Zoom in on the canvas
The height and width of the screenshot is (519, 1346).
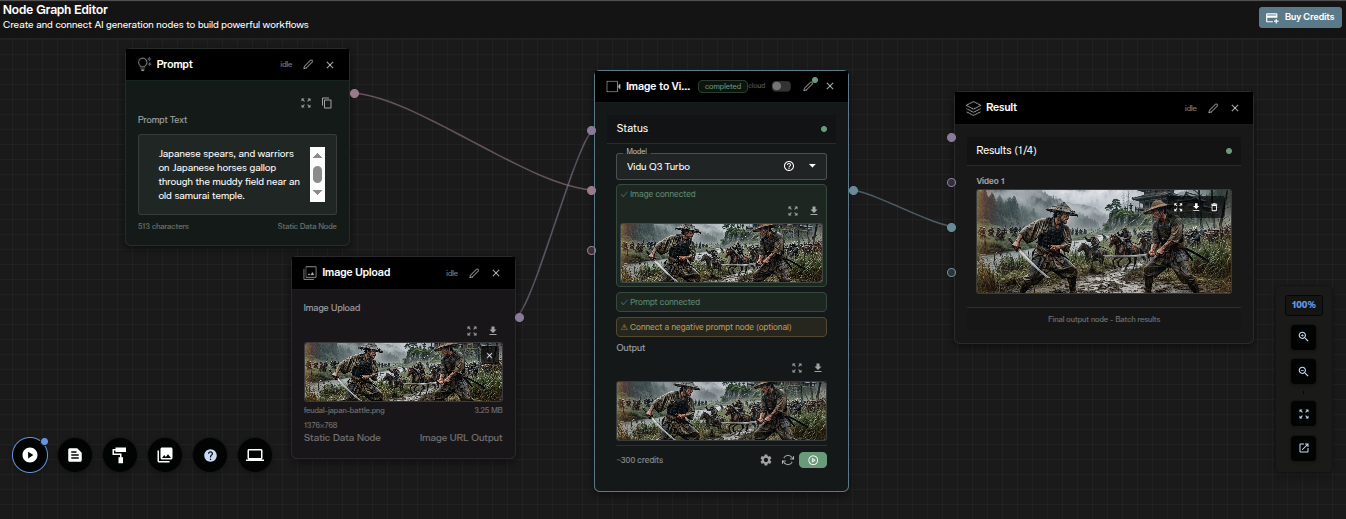[x=1303, y=337]
